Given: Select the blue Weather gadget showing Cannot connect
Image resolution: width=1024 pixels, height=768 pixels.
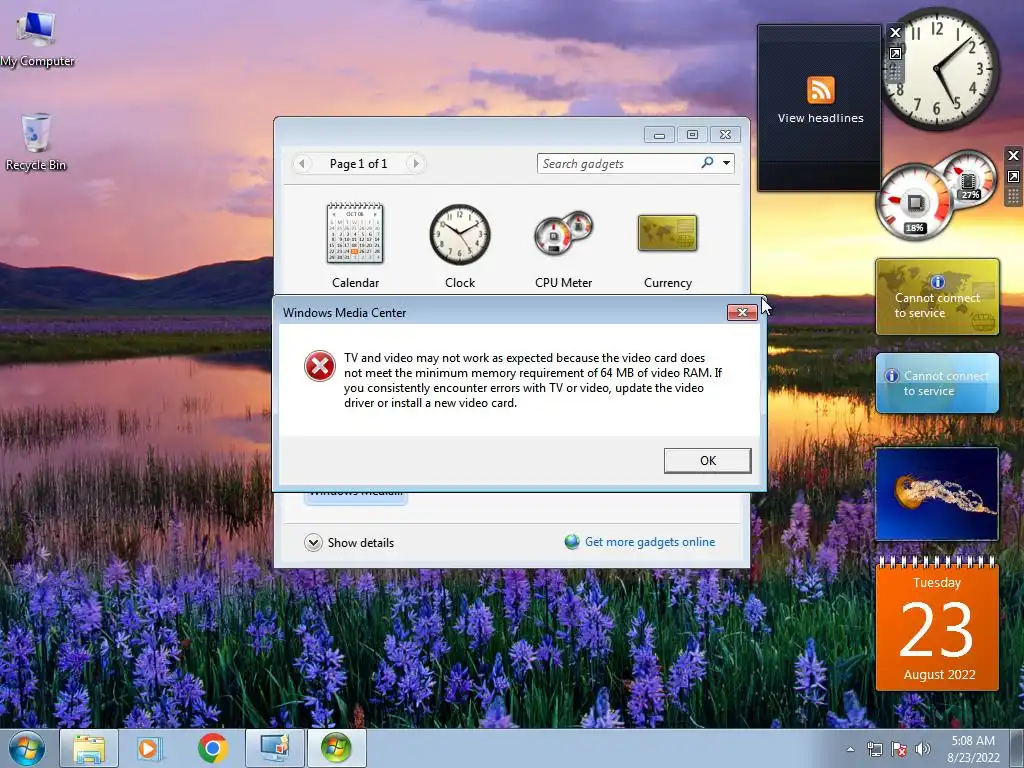Looking at the screenshot, I should [937, 383].
